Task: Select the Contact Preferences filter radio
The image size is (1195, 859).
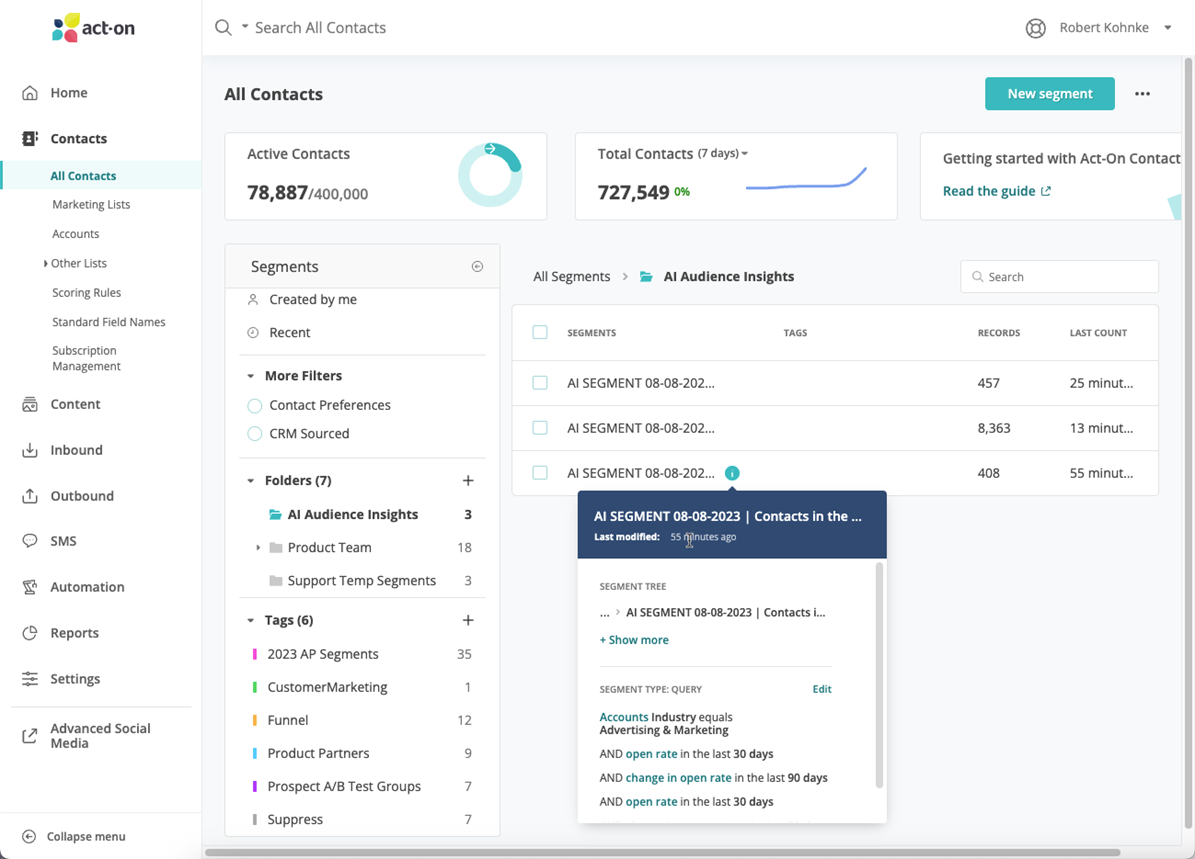Action: click(x=255, y=405)
